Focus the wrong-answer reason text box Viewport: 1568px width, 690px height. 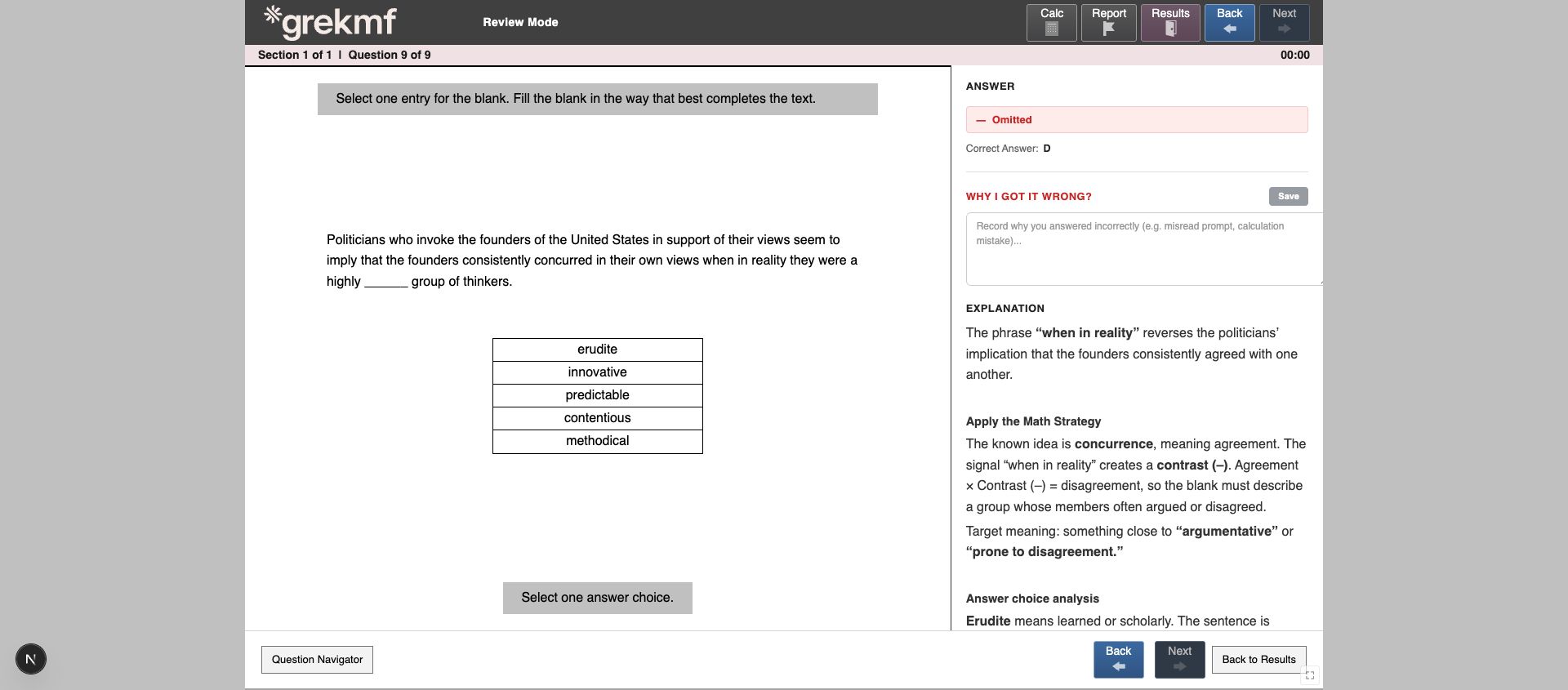point(1143,249)
